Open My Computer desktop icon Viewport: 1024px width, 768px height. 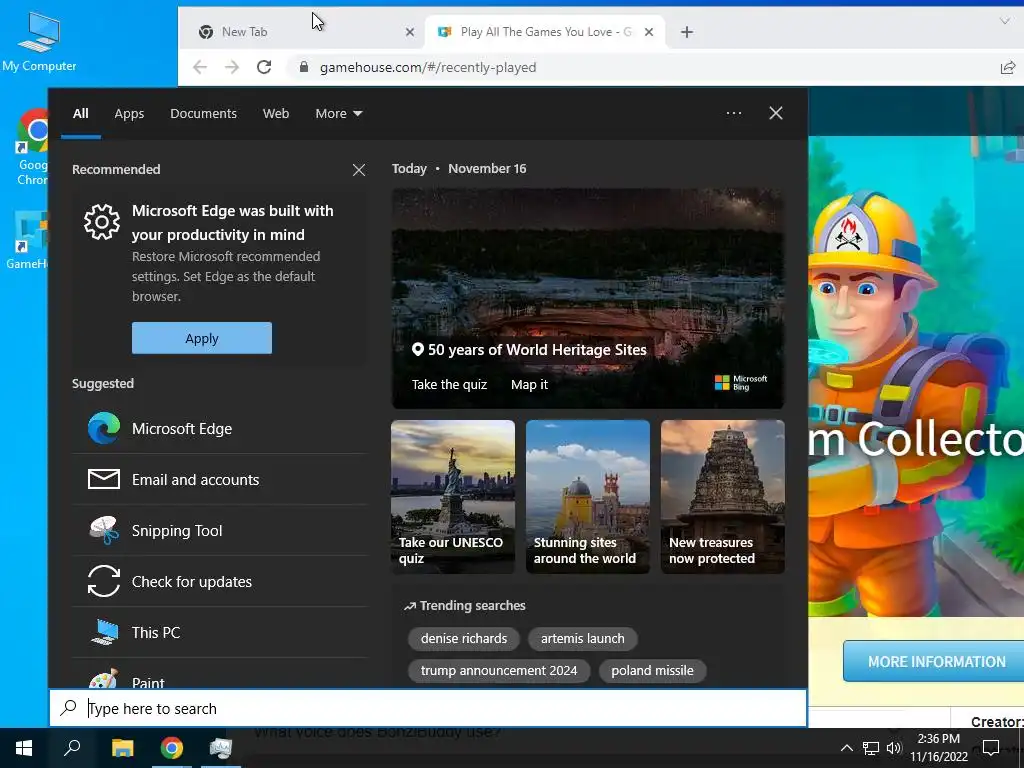[39, 42]
